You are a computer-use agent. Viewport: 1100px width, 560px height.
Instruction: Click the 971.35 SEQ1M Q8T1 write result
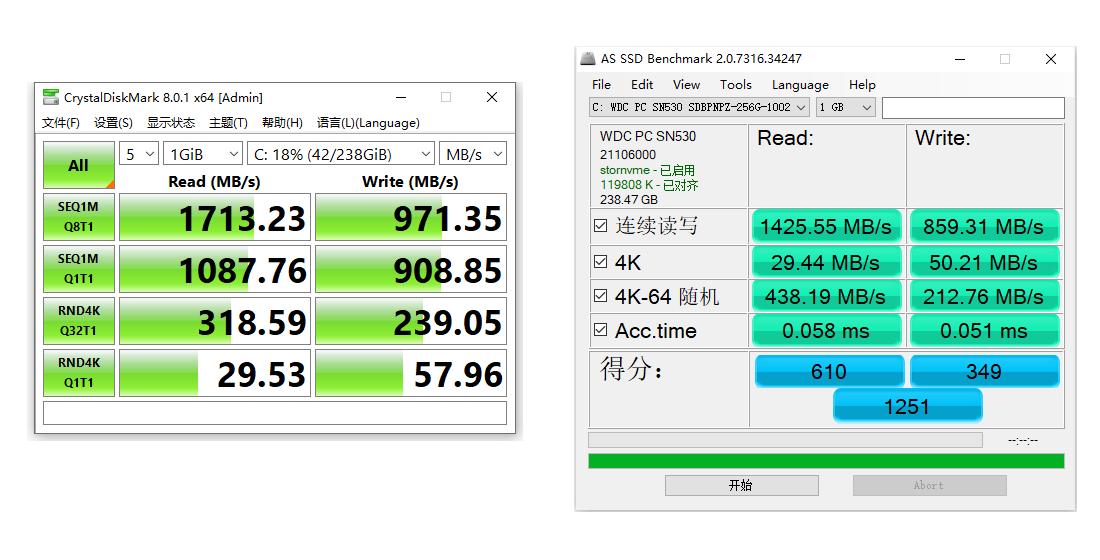[x=410, y=218]
